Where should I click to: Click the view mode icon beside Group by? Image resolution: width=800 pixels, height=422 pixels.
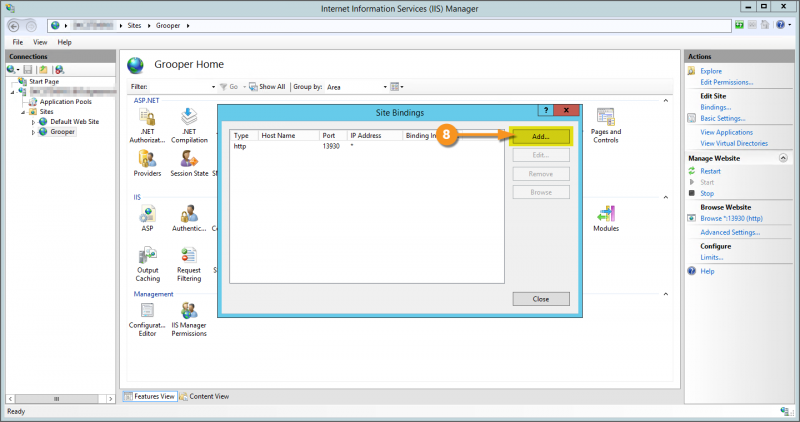[x=396, y=87]
